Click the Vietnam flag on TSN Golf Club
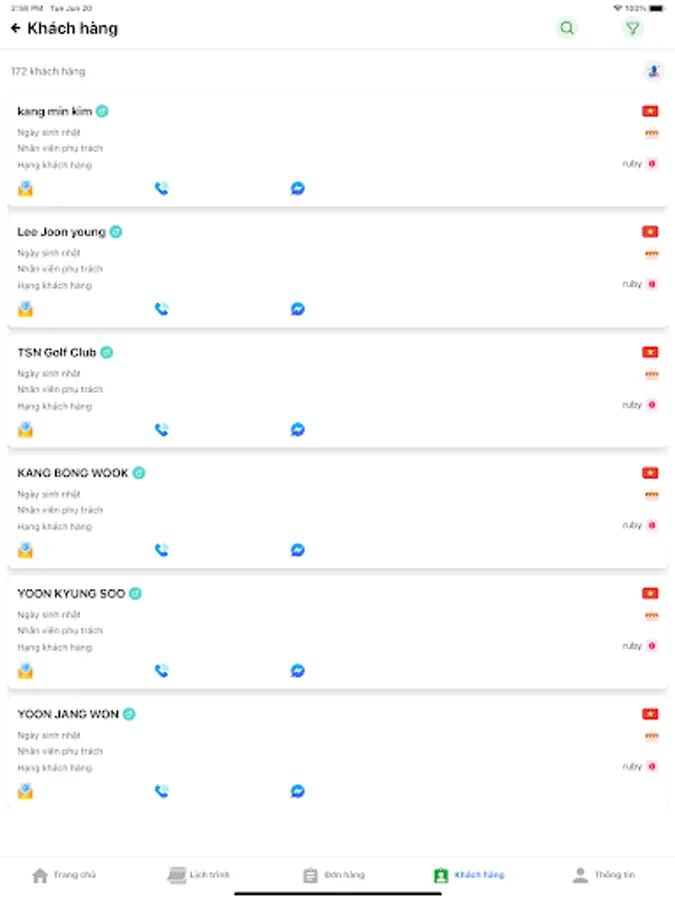The width and height of the screenshot is (675, 900). [x=650, y=352]
